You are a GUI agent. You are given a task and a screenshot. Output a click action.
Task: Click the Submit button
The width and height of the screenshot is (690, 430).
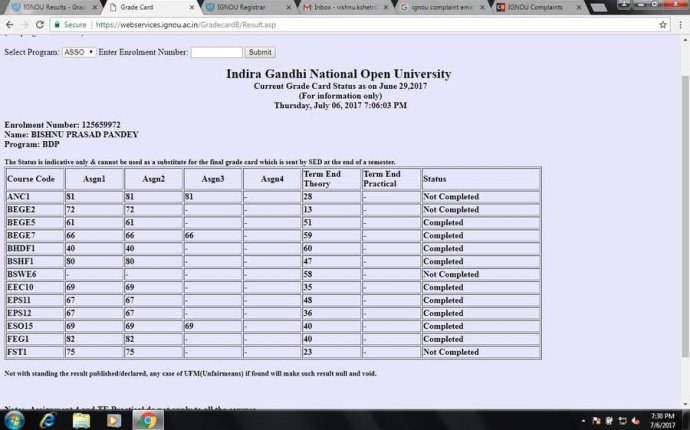[x=260, y=52]
